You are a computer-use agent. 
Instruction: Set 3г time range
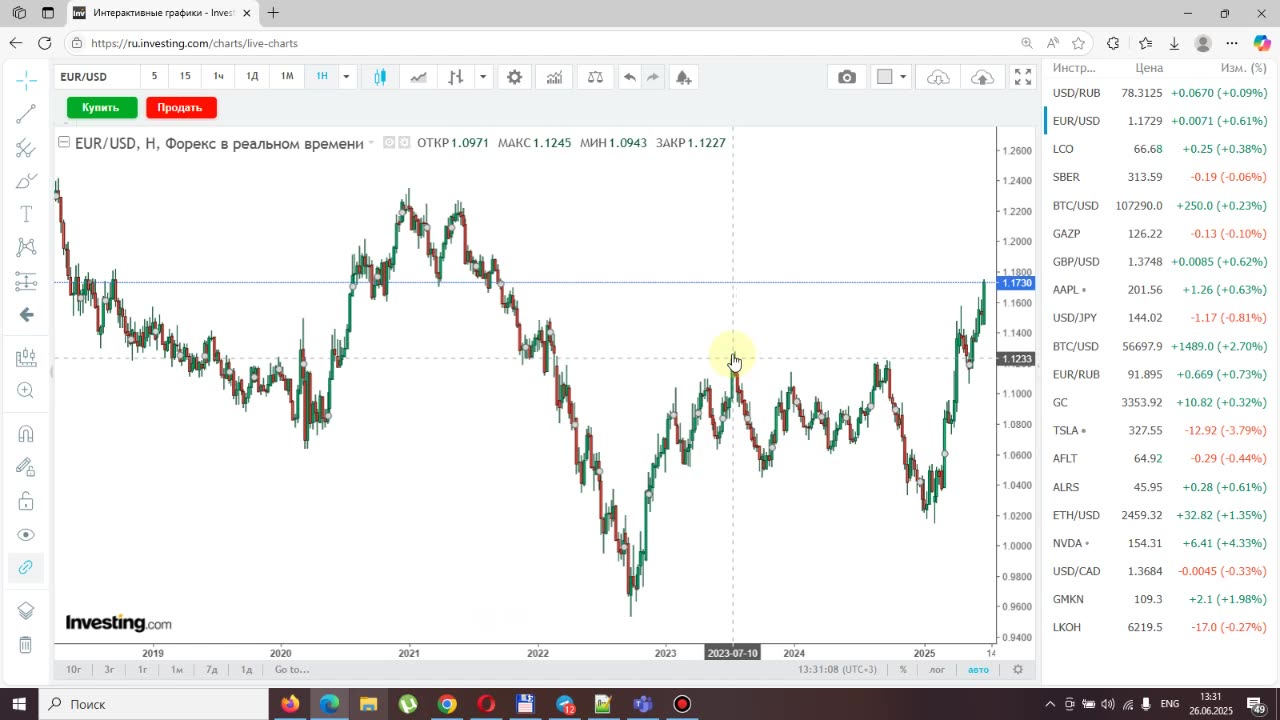pyautogui.click(x=109, y=670)
